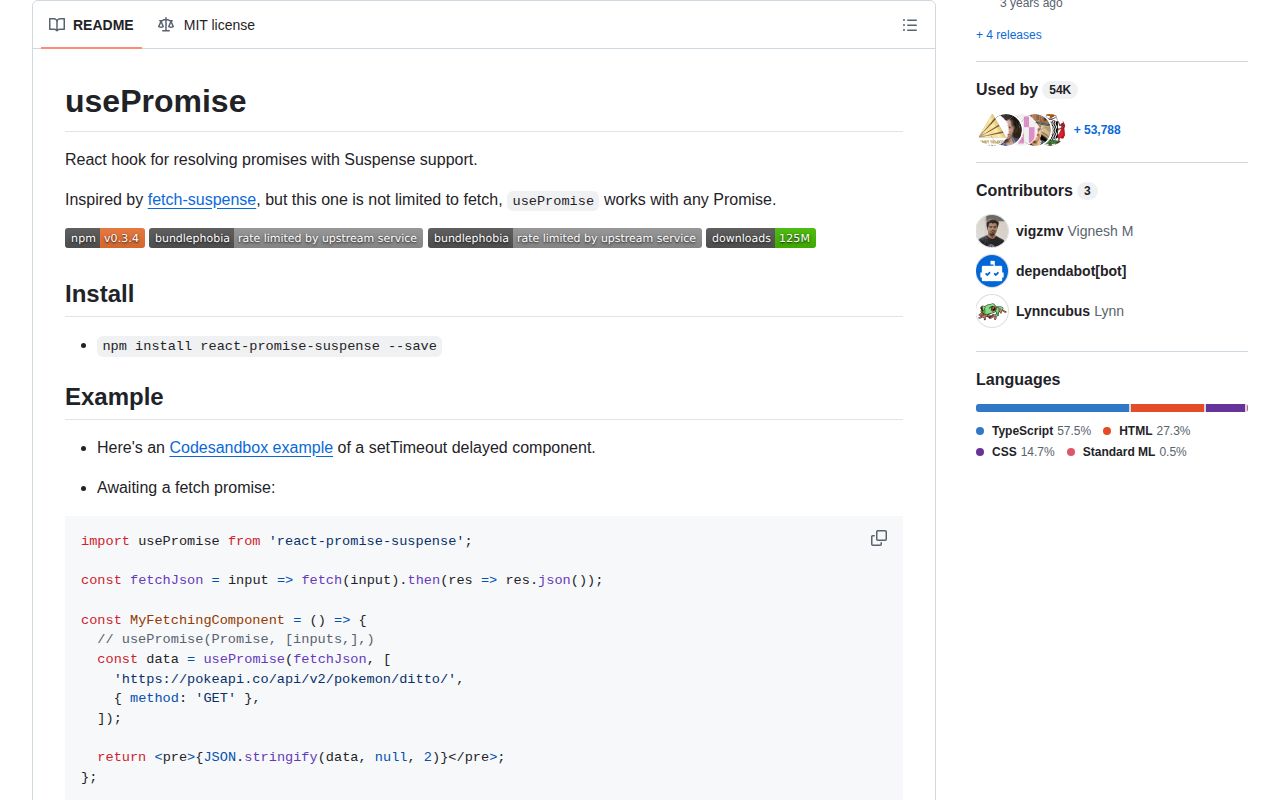Screen dimensions: 1280x800
Task: Click the npm v0.3.4 badge
Action: coord(105,238)
